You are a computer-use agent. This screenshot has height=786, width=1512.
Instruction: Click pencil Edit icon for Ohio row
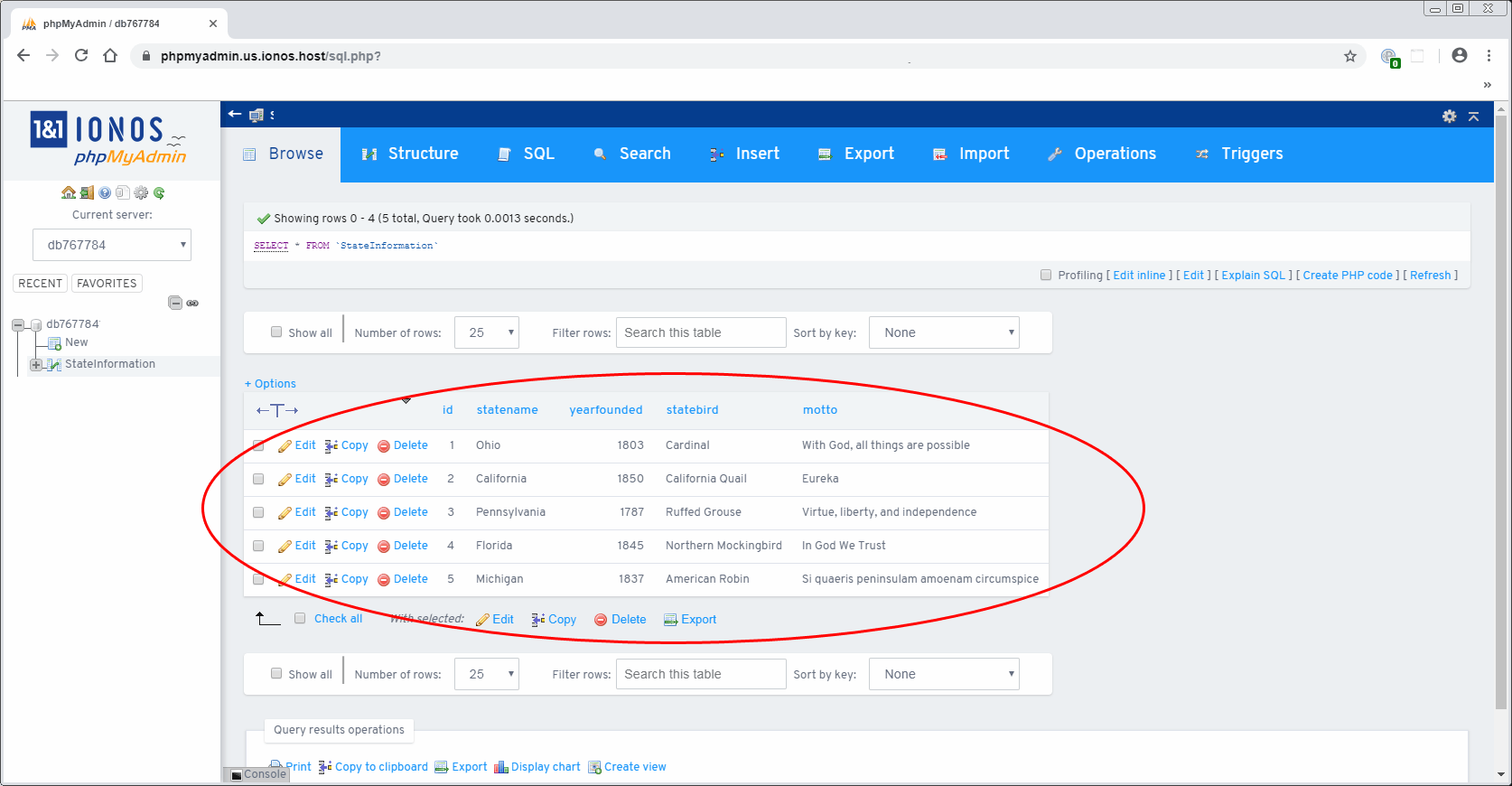click(x=285, y=445)
